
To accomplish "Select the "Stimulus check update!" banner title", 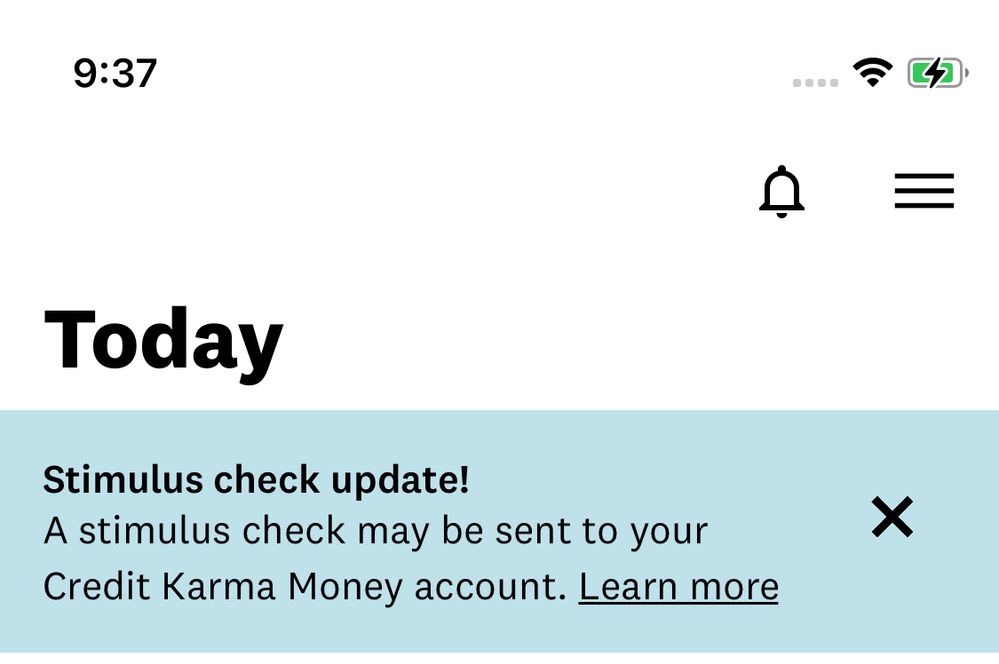I will tap(256, 481).
